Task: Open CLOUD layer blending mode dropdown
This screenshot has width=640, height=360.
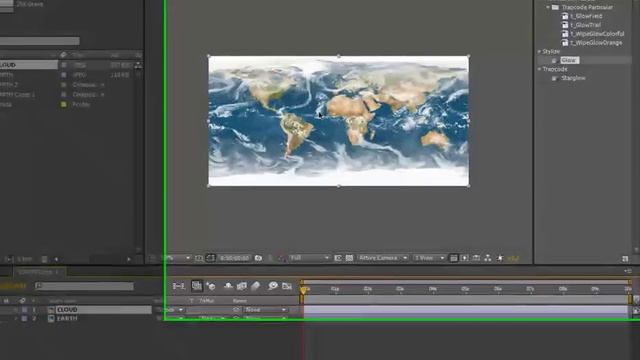Action: 171,310
